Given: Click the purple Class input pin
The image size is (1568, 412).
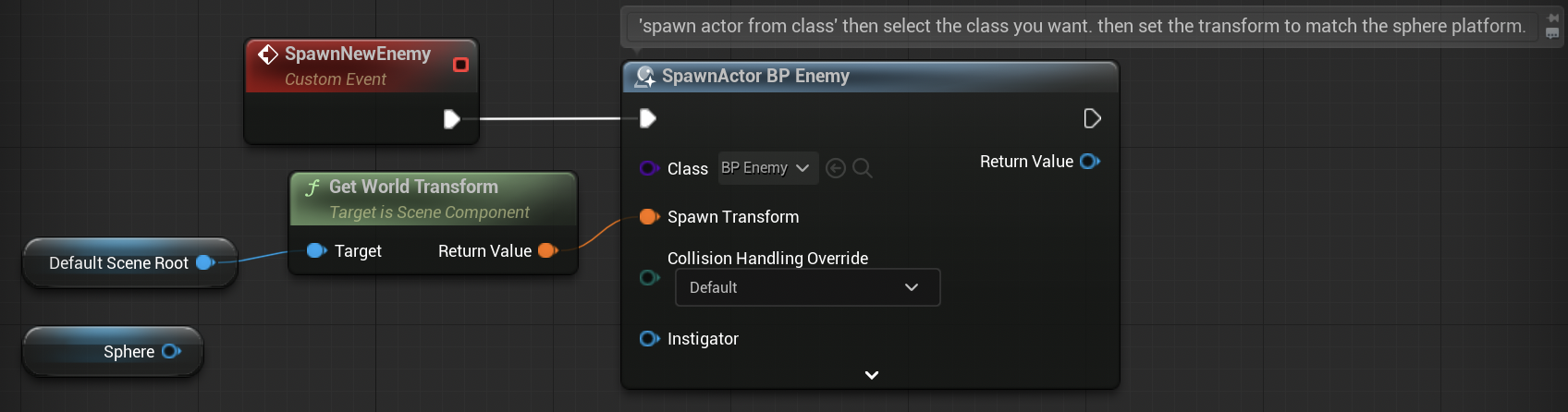Looking at the screenshot, I should pos(649,168).
